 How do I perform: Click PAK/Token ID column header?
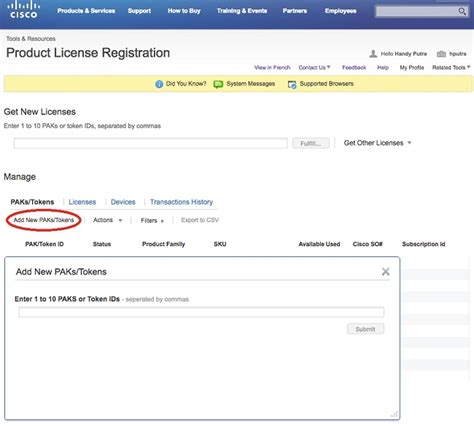[44, 244]
